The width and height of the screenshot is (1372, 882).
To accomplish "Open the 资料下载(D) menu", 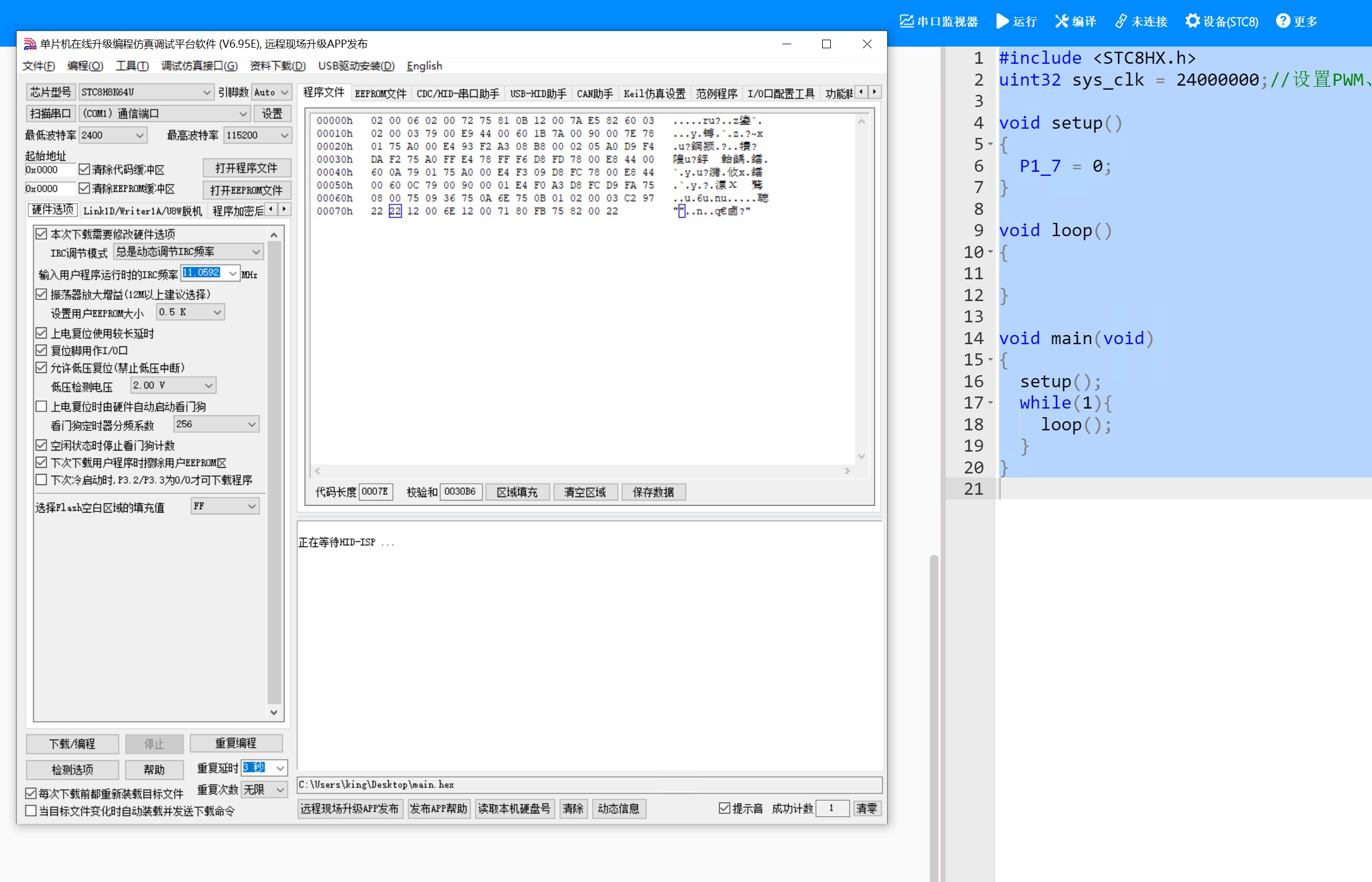I will click(x=278, y=66).
